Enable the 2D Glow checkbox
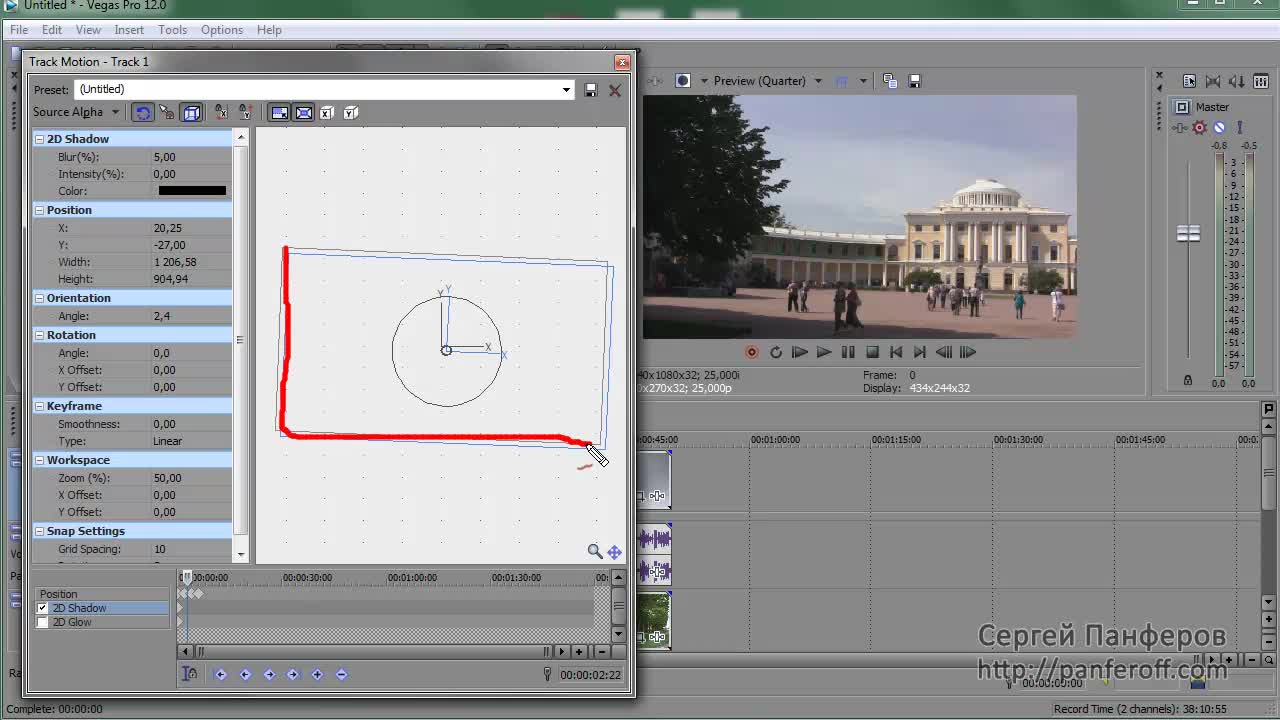This screenshot has width=1280, height=720. tap(42, 622)
